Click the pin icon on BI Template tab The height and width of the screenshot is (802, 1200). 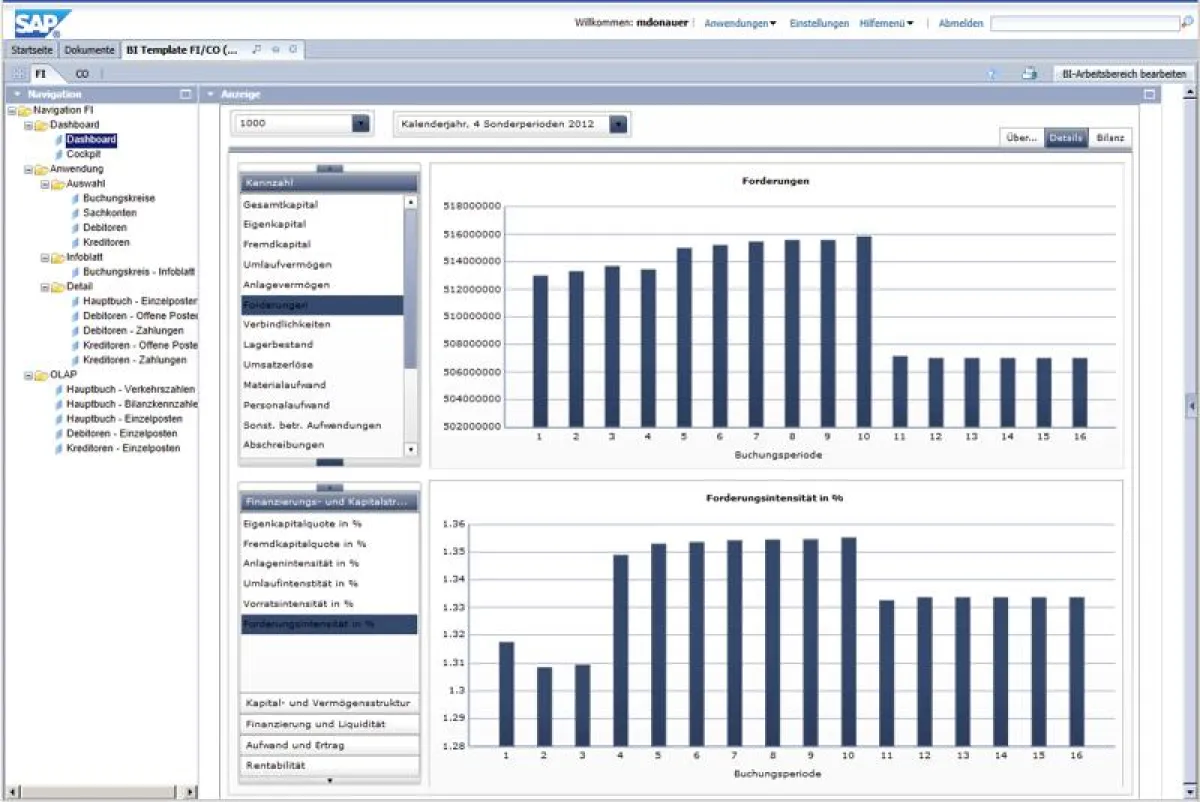pos(257,49)
